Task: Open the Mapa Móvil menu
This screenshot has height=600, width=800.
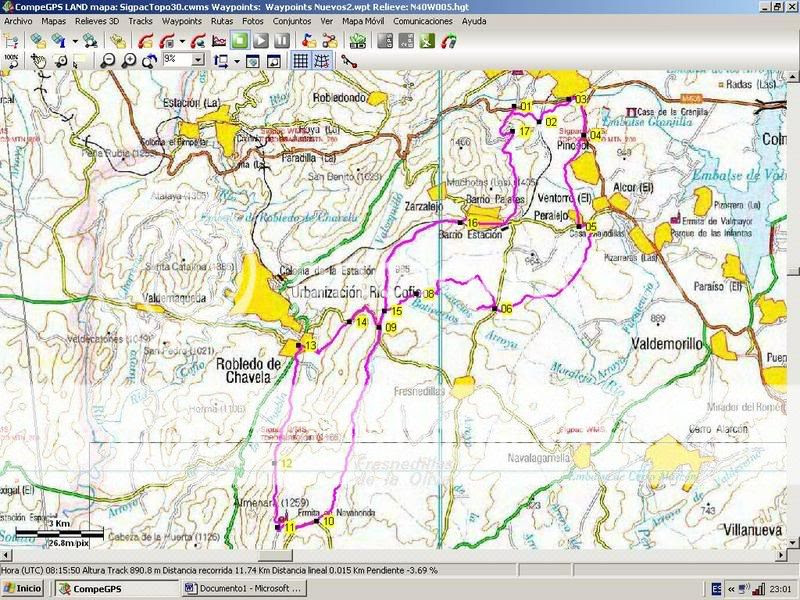Action: click(363, 21)
